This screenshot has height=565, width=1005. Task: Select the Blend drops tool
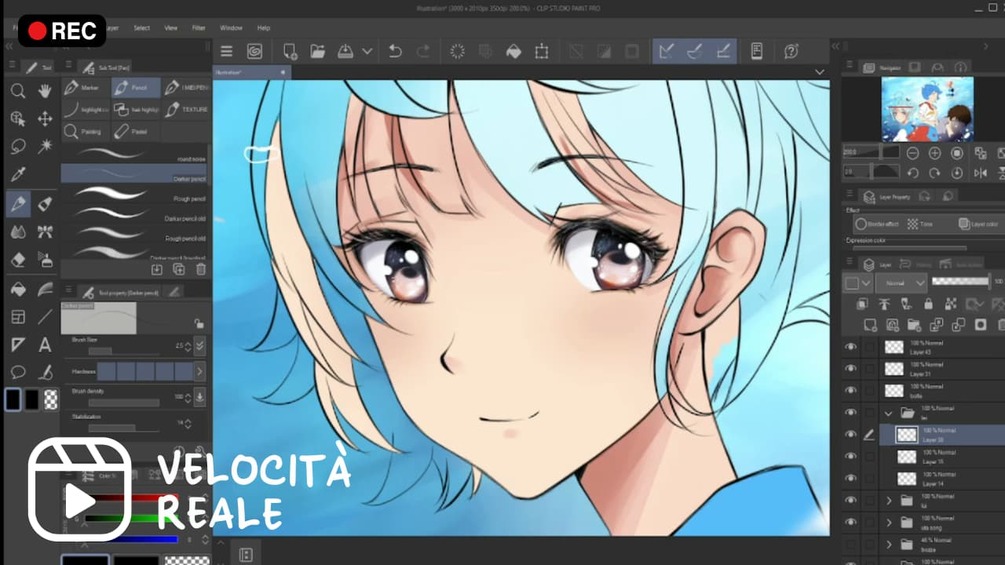18,231
